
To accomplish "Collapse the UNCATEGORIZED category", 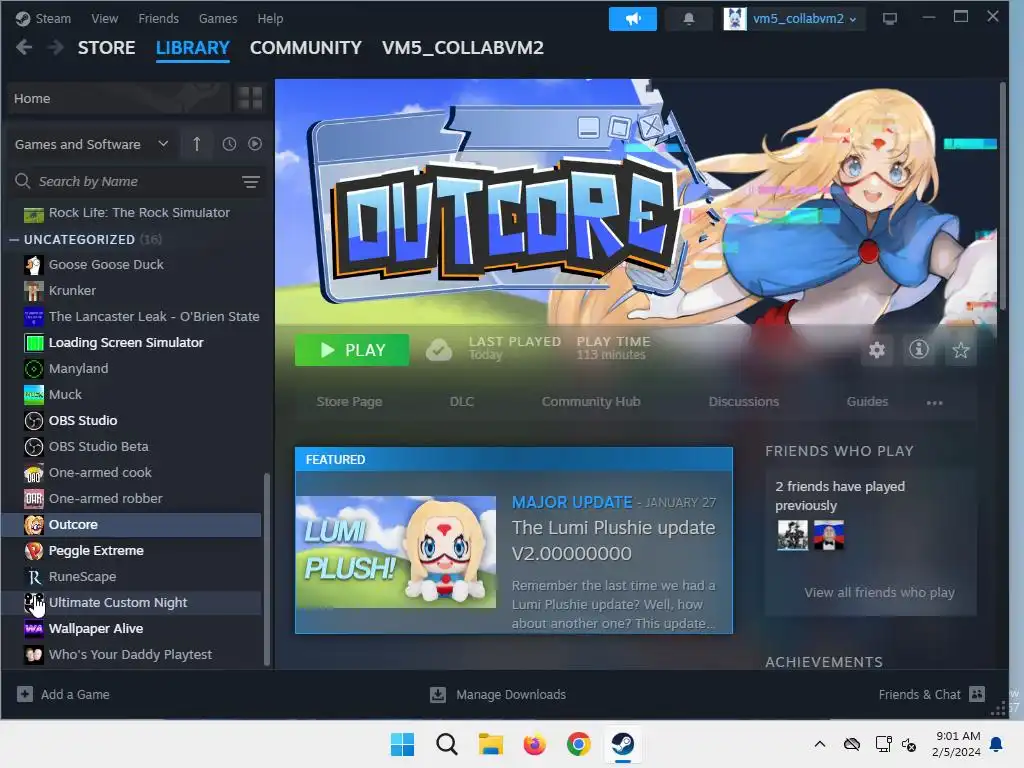I will coord(14,240).
